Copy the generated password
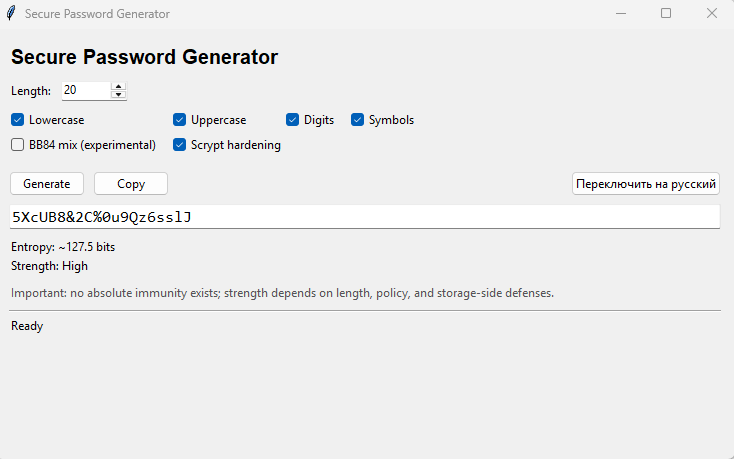734x459 pixels. click(x=131, y=184)
